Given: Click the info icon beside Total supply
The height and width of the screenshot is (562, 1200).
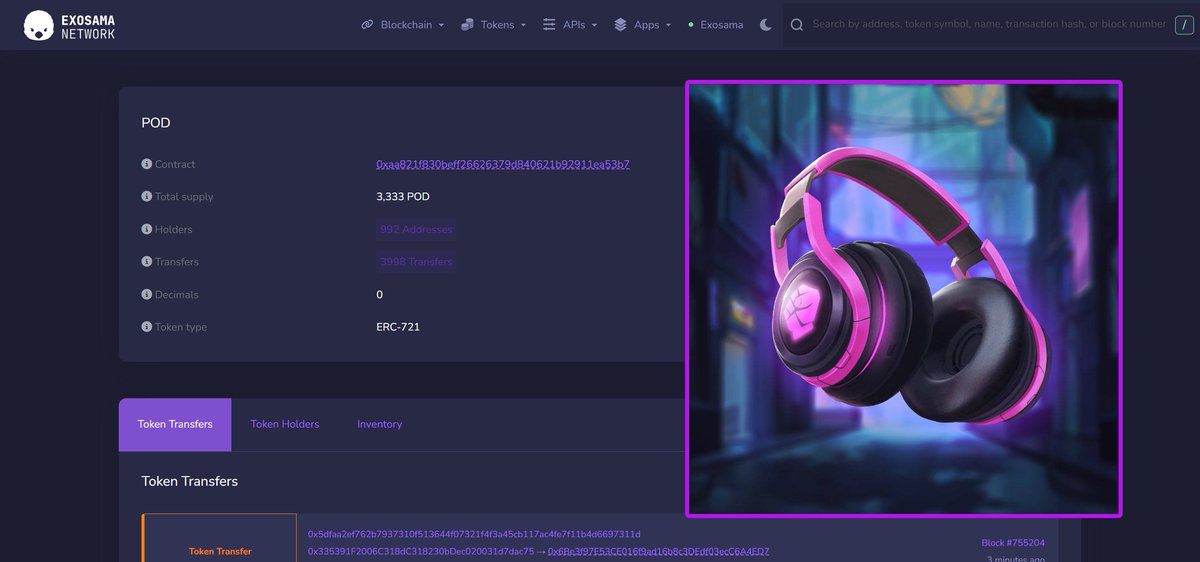Looking at the screenshot, I should tap(147, 197).
